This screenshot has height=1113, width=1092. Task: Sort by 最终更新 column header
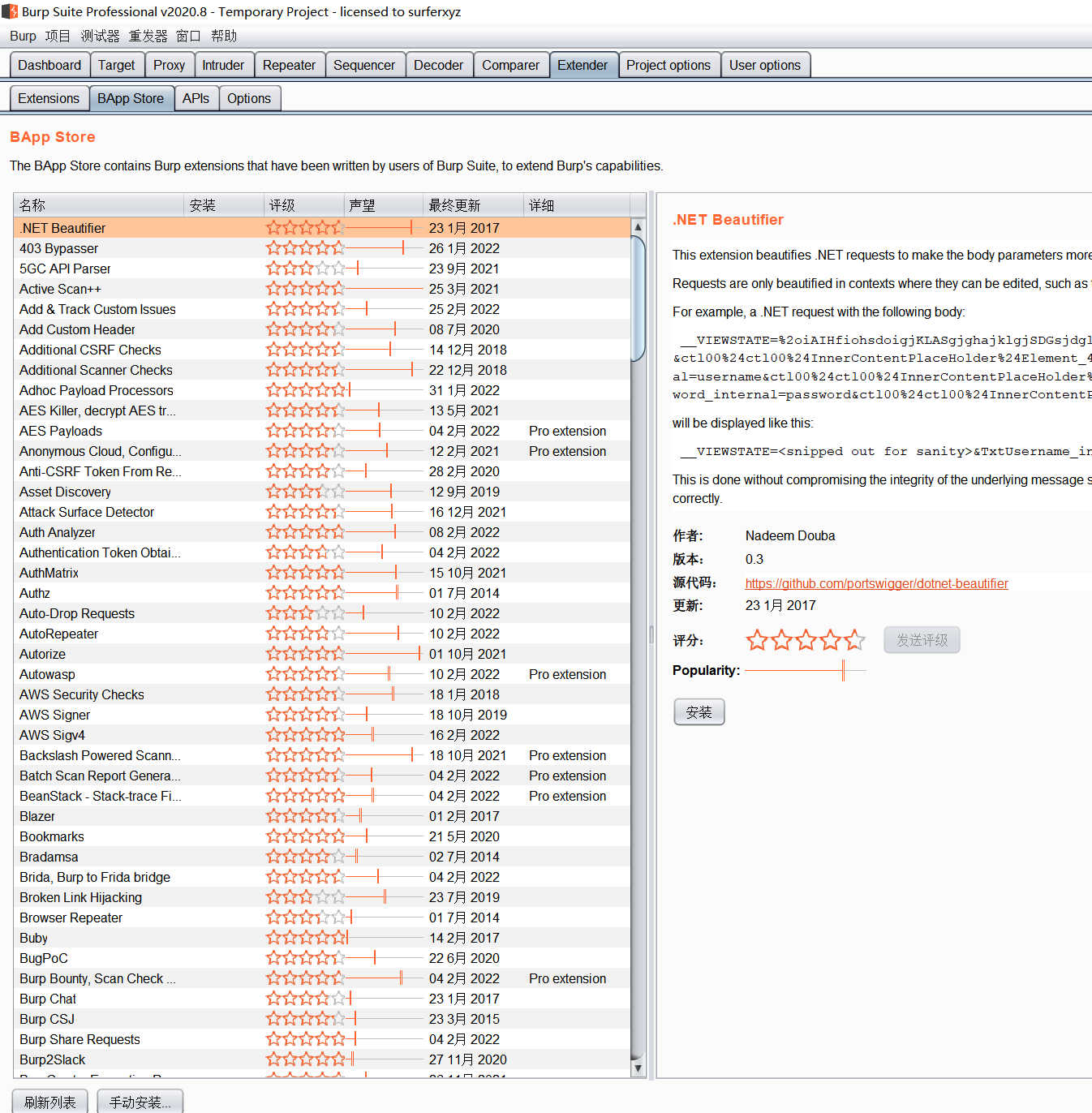click(x=473, y=205)
